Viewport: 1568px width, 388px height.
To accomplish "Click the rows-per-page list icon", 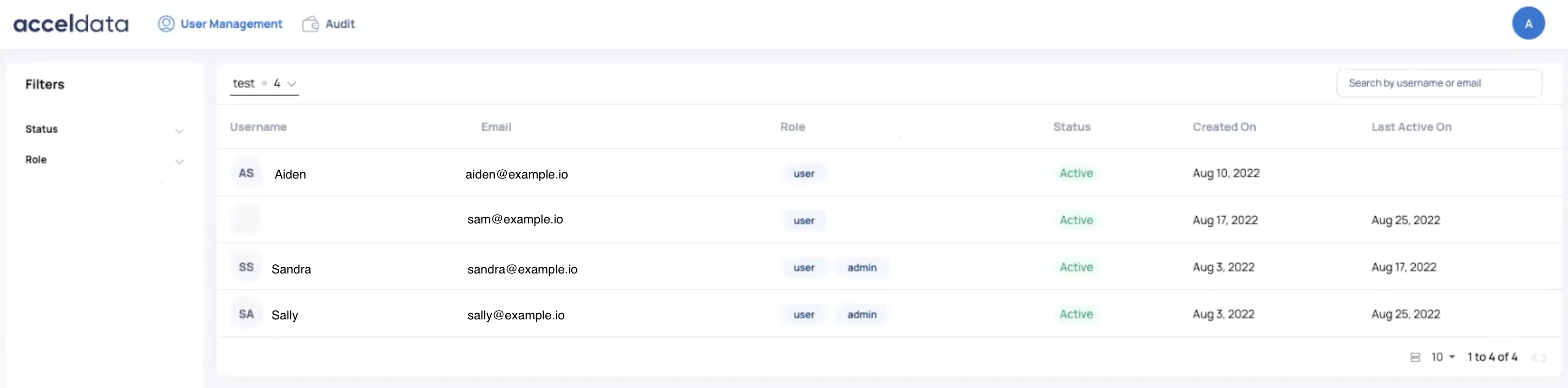I will click(1415, 357).
